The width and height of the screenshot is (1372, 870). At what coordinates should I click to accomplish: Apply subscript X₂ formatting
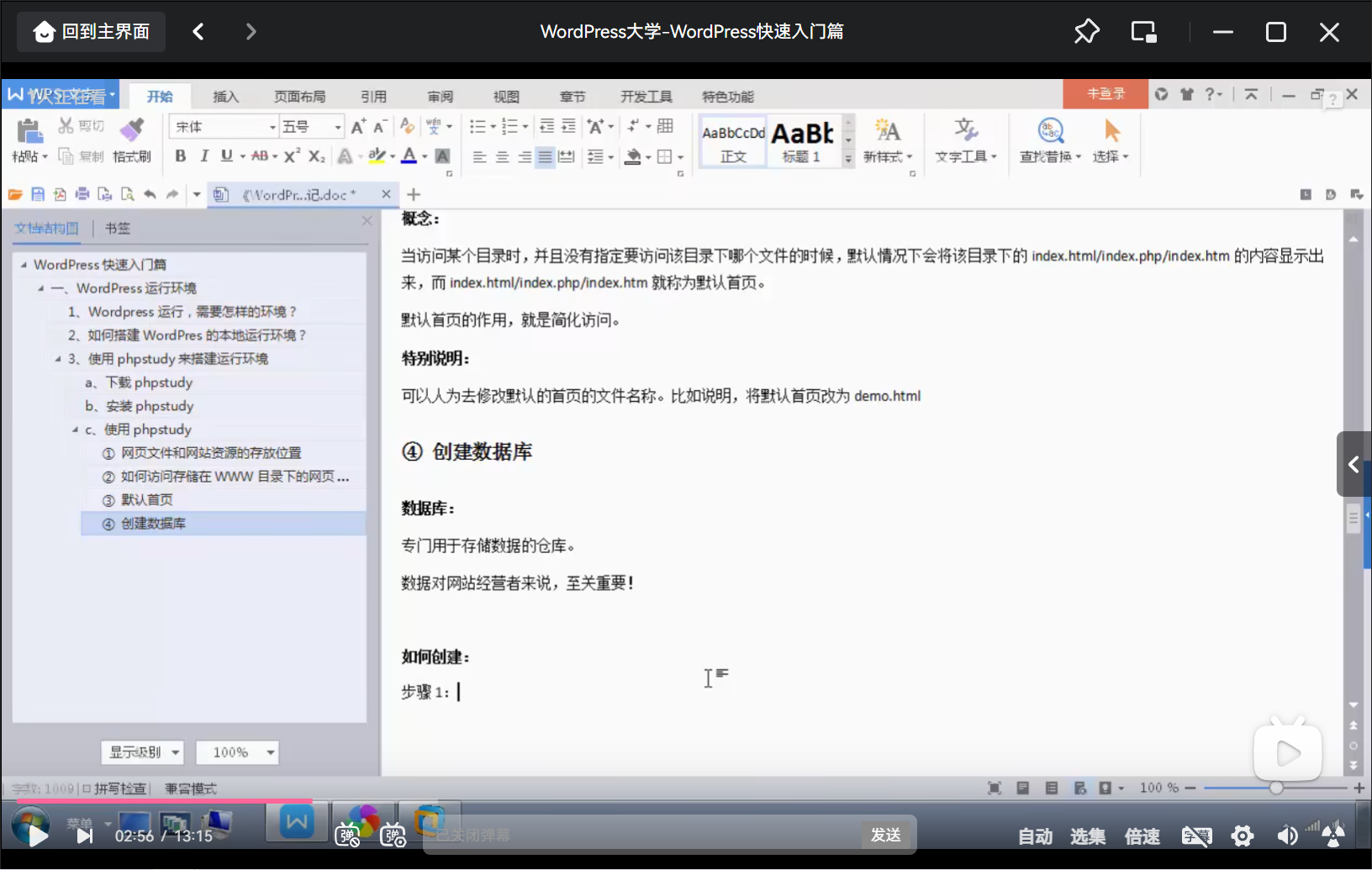pyautogui.click(x=317, y=156)
